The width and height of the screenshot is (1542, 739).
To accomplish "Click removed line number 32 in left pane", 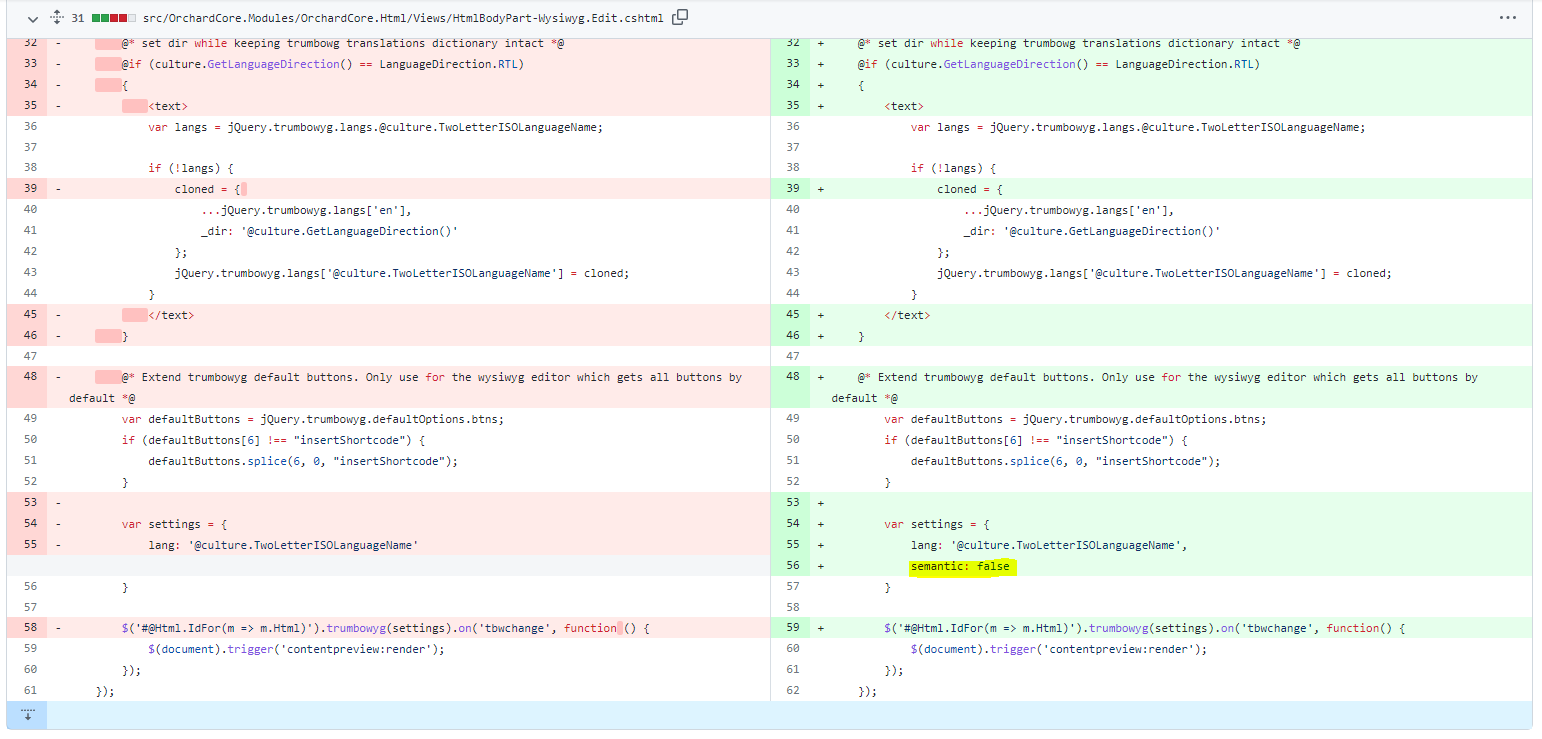I will tap(29, 43).
